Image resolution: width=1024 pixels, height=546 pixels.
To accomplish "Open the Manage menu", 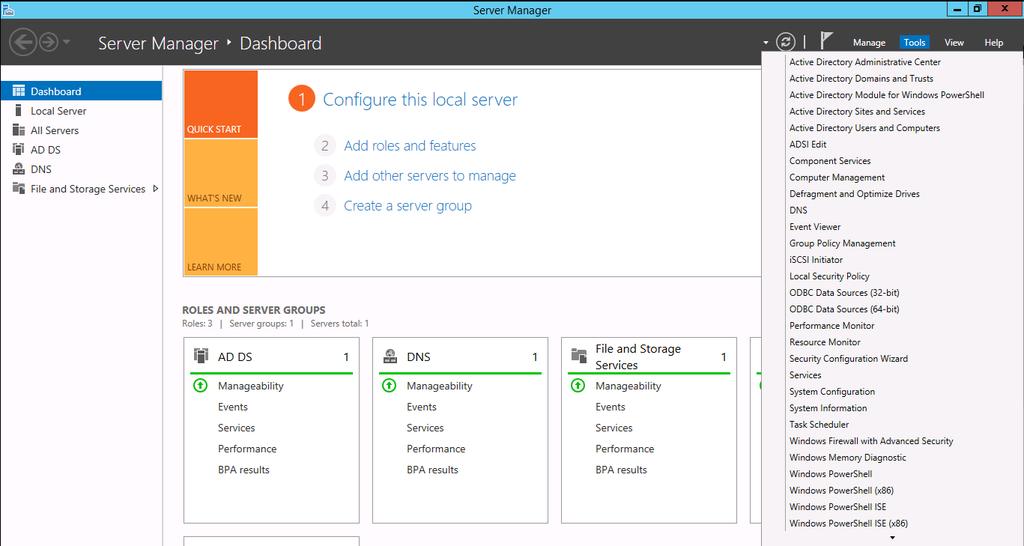I will (869, 42).
